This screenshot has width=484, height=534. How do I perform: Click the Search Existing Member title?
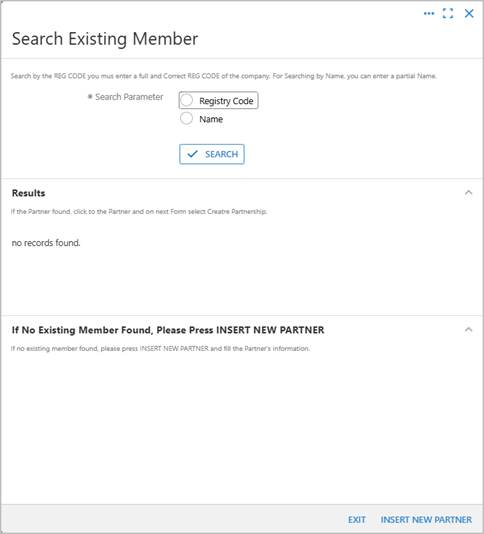[x=105, y=39]
